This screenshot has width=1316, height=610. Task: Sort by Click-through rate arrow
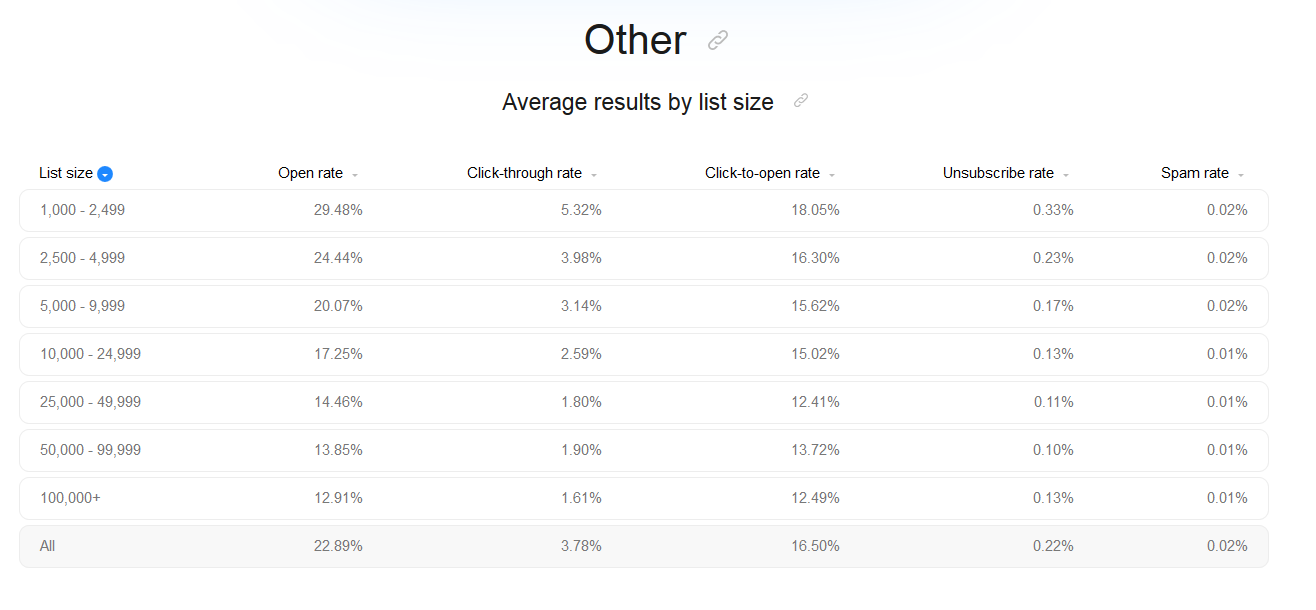pyautogui.click(x=594, y=175)
